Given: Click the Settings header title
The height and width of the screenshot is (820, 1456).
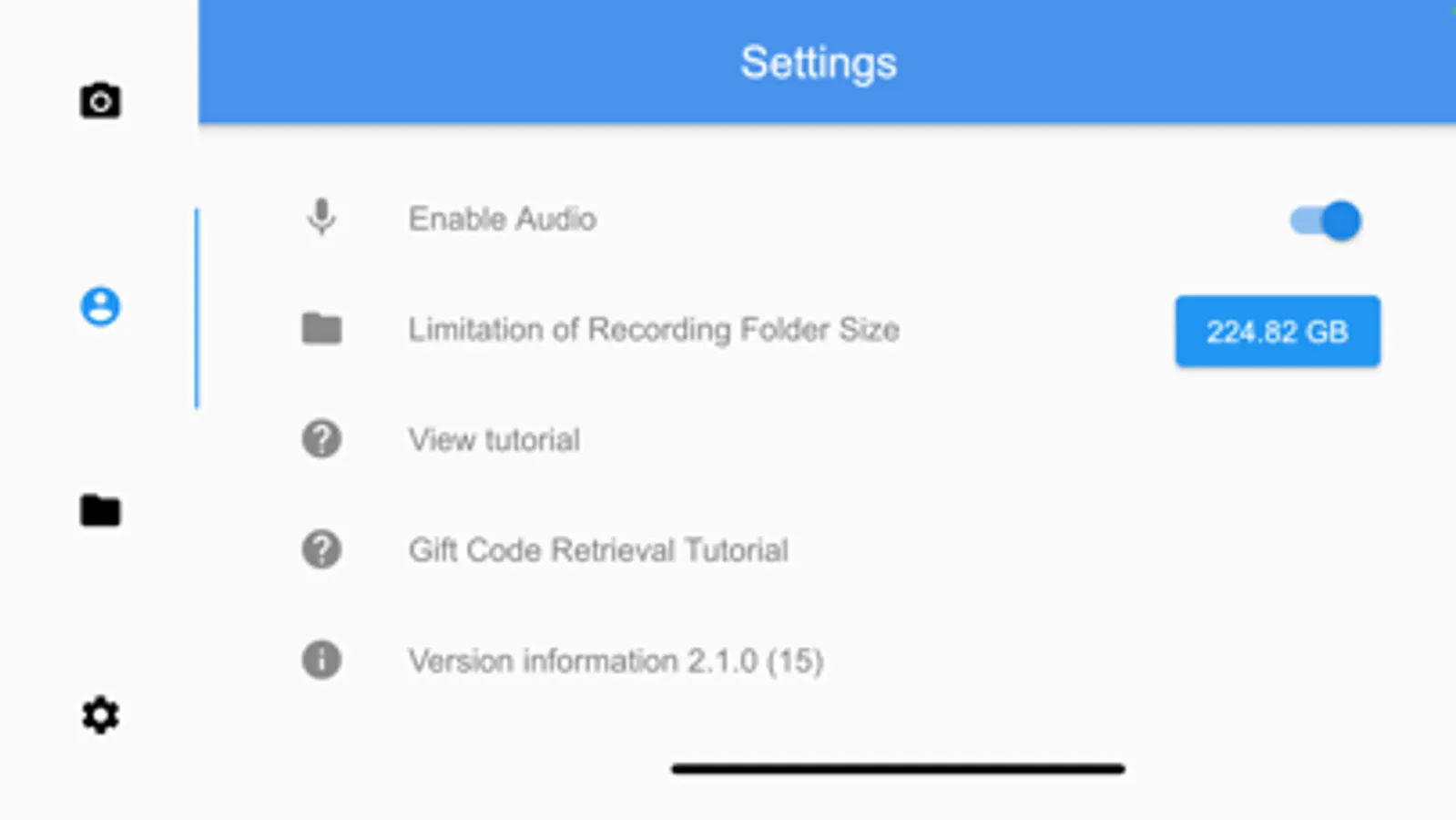Looking at the screenshot, I should [x=819, y=63].
